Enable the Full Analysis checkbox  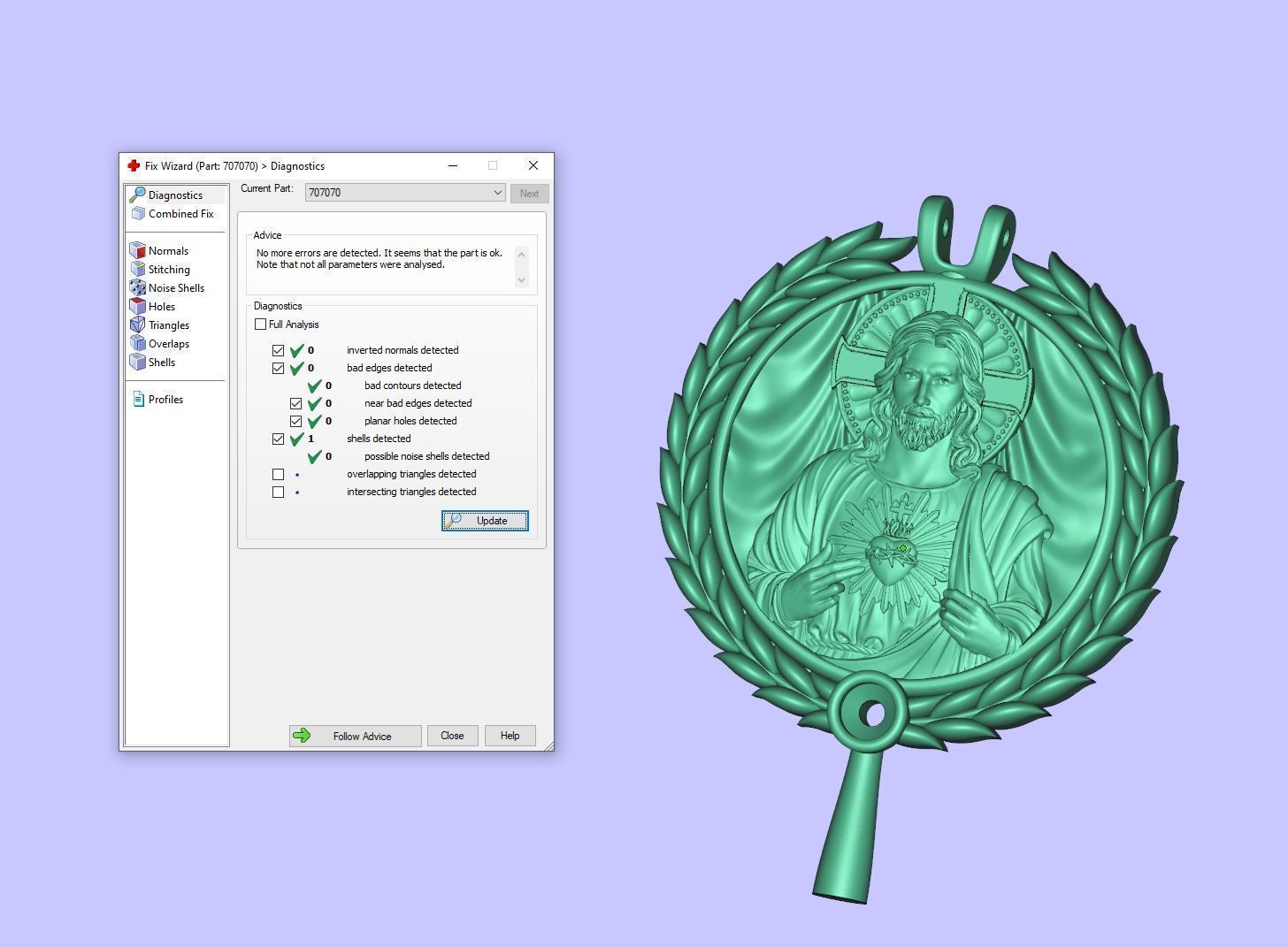pos(260,325)
